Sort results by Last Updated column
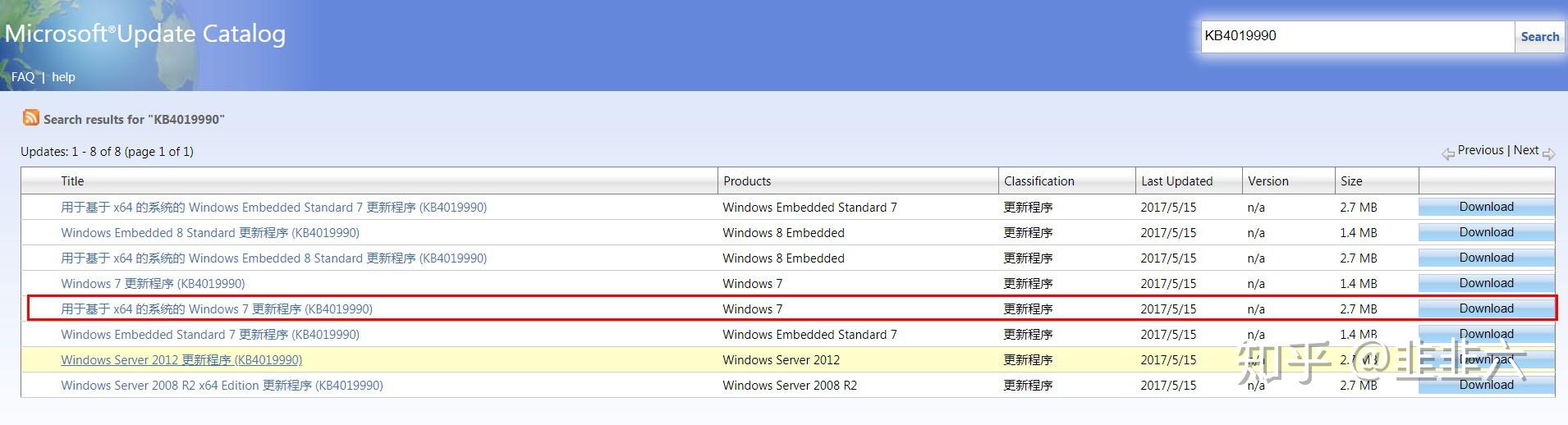 coord(1176,181)
